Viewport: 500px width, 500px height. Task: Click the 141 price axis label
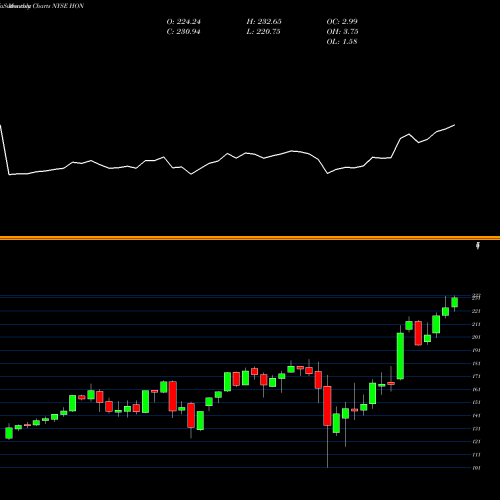pyautogui.click(x=476, y=416)
